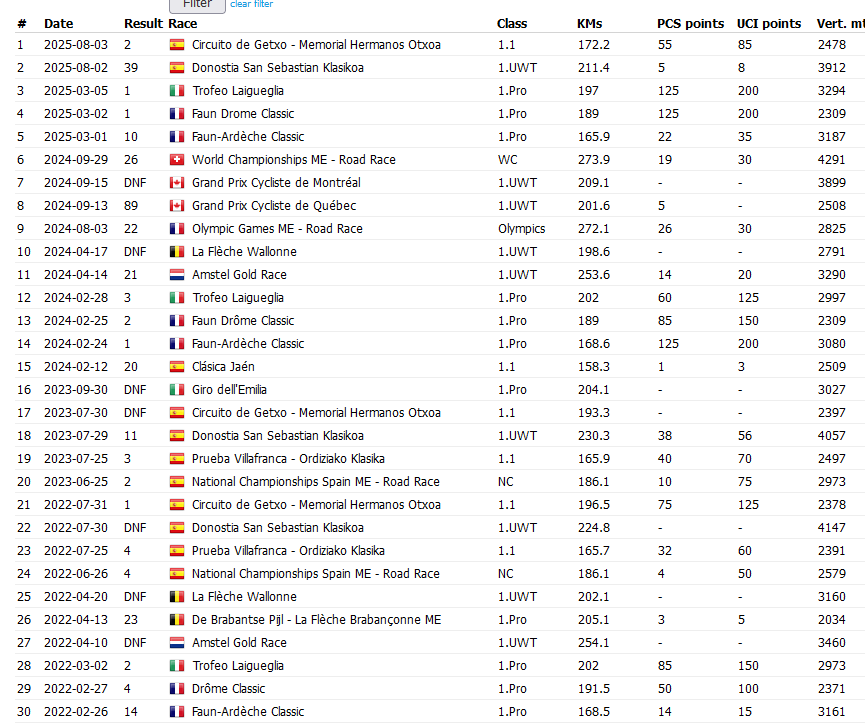Click Switzerland flag beside World Championships row
Viewport: 865px width, 724px height.
coord(177,159)
